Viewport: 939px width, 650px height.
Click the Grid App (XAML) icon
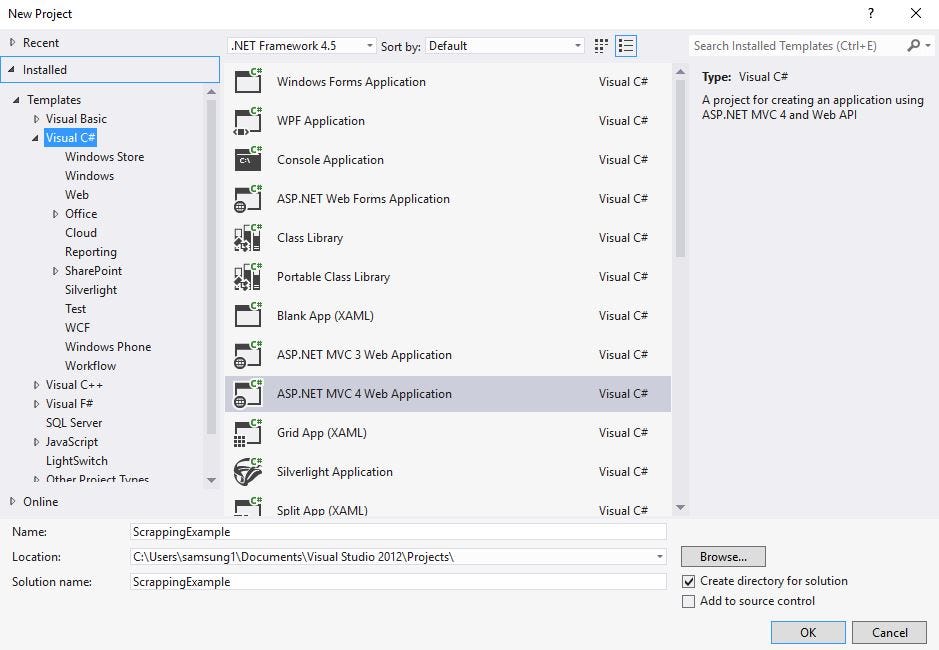(248, 432)
